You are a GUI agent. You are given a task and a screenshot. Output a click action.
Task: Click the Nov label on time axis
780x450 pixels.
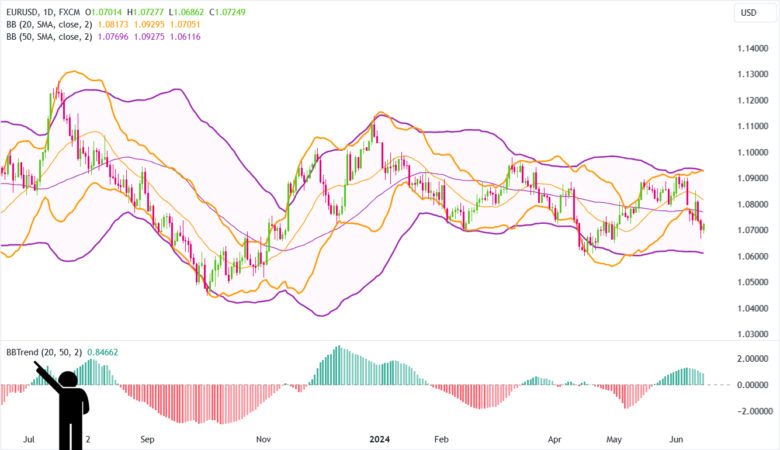[264, 438]
